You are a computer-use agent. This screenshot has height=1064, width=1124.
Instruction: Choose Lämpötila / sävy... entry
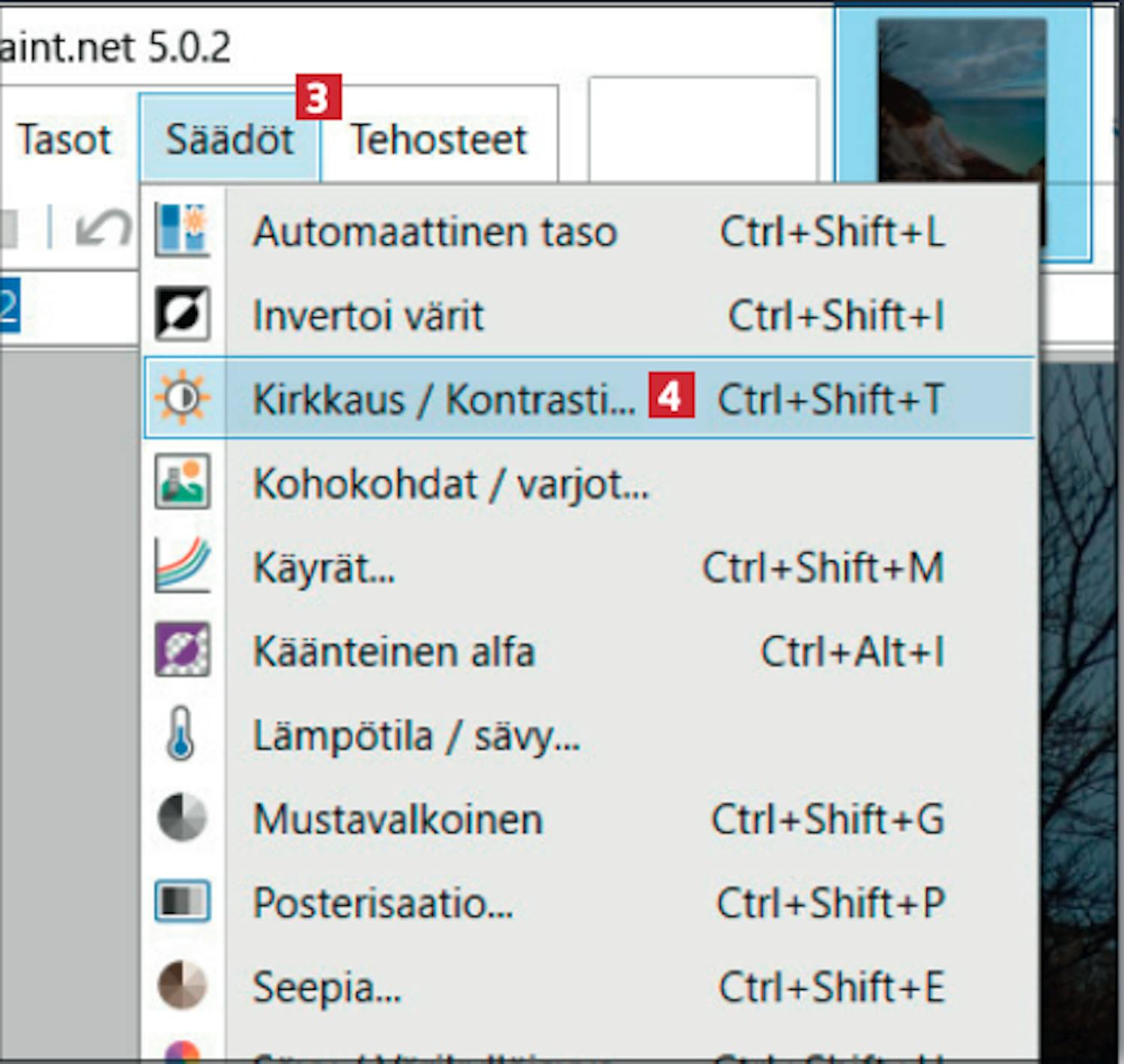coord(417,735)
